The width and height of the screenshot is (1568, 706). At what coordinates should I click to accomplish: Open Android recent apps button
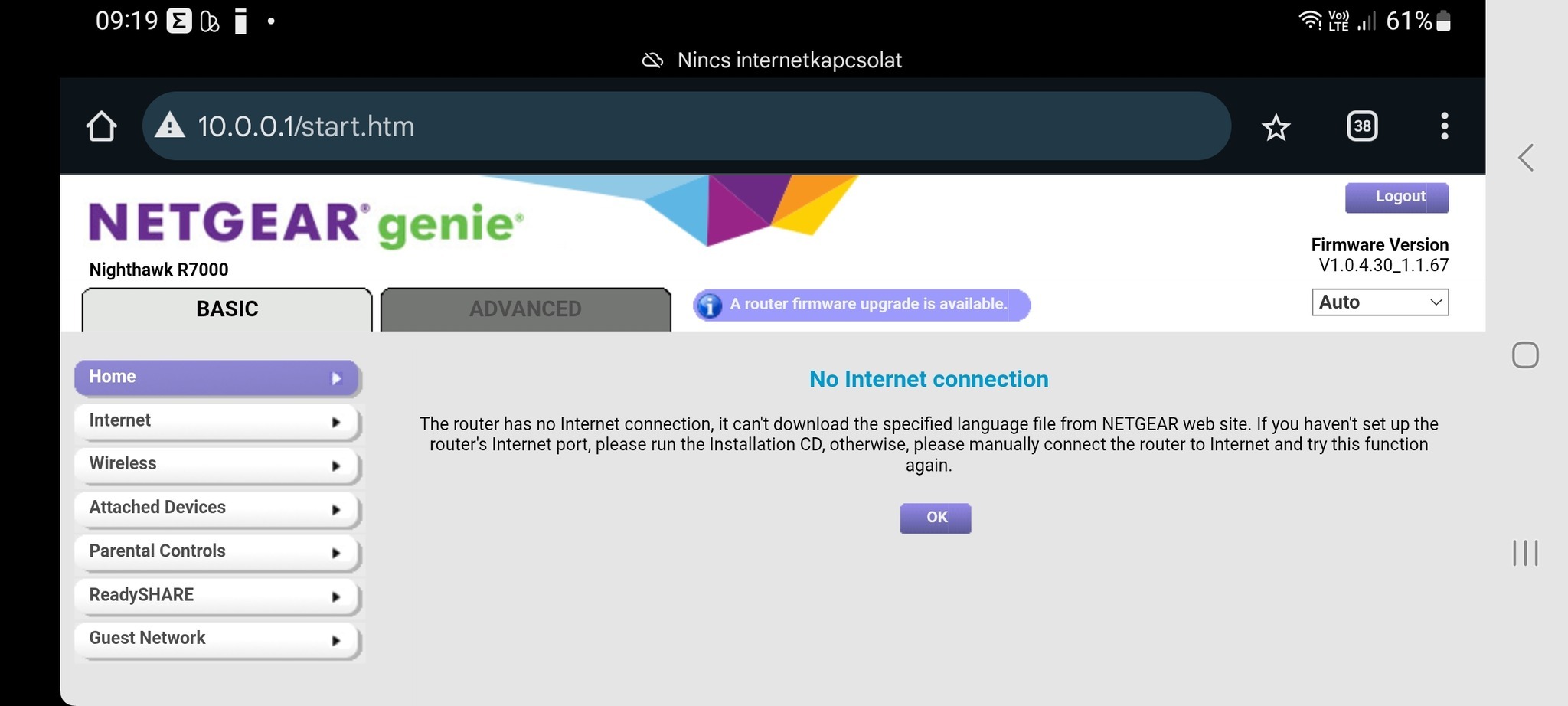pyautogui.click(x=1525, y=553)
